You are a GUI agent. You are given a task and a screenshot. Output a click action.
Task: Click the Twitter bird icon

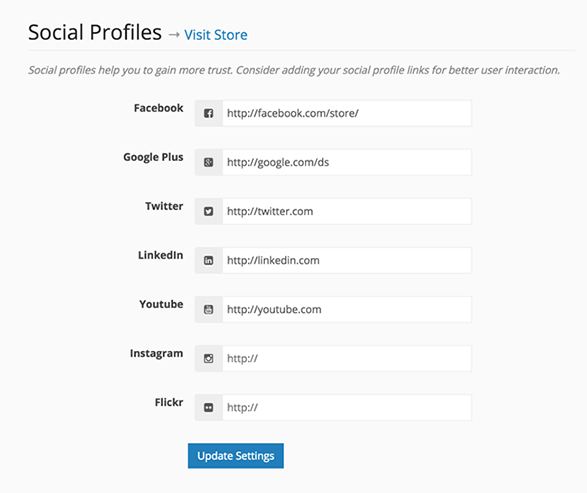209,211
